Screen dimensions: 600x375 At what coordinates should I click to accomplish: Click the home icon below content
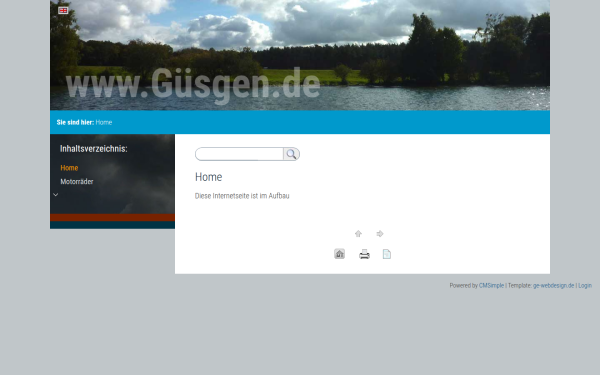click(x=339, y=254)
